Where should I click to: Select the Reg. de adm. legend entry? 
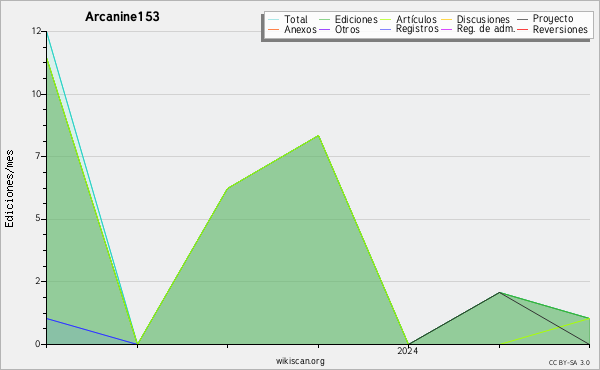[478, 29]
